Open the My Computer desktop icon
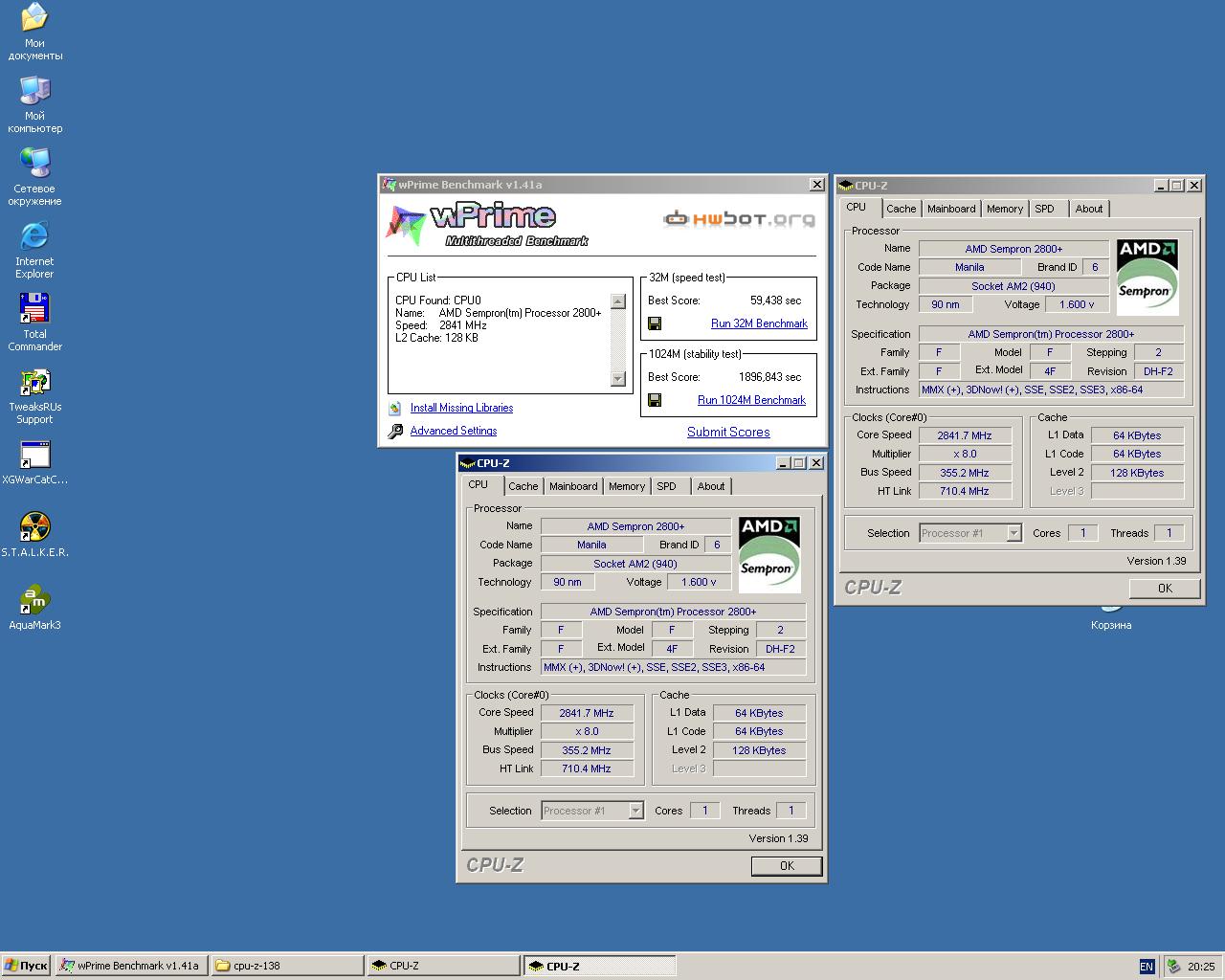This screenshot has height=980, width=1225. [x=34, y=104]
